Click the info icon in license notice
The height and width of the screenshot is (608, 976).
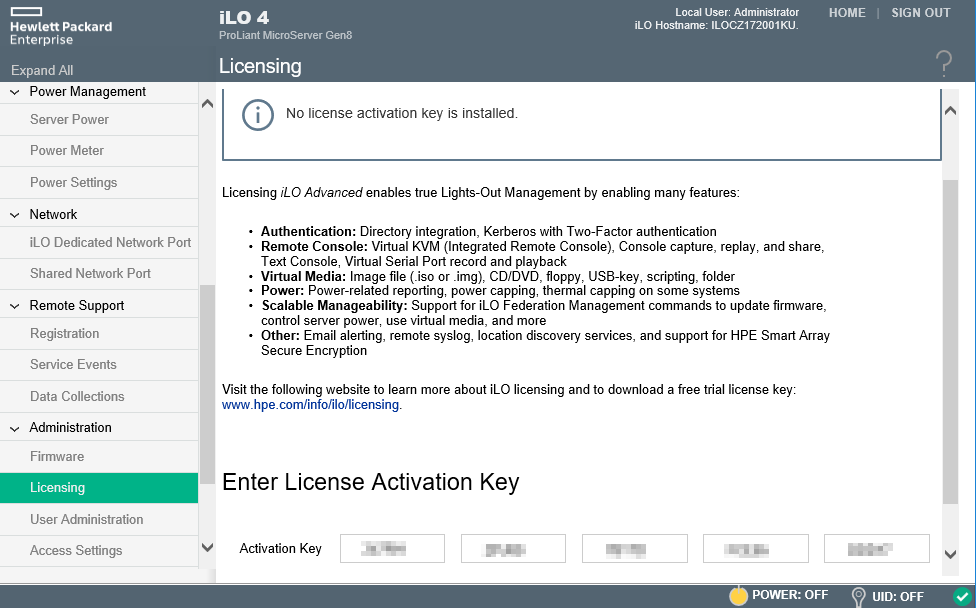point(258,115)
